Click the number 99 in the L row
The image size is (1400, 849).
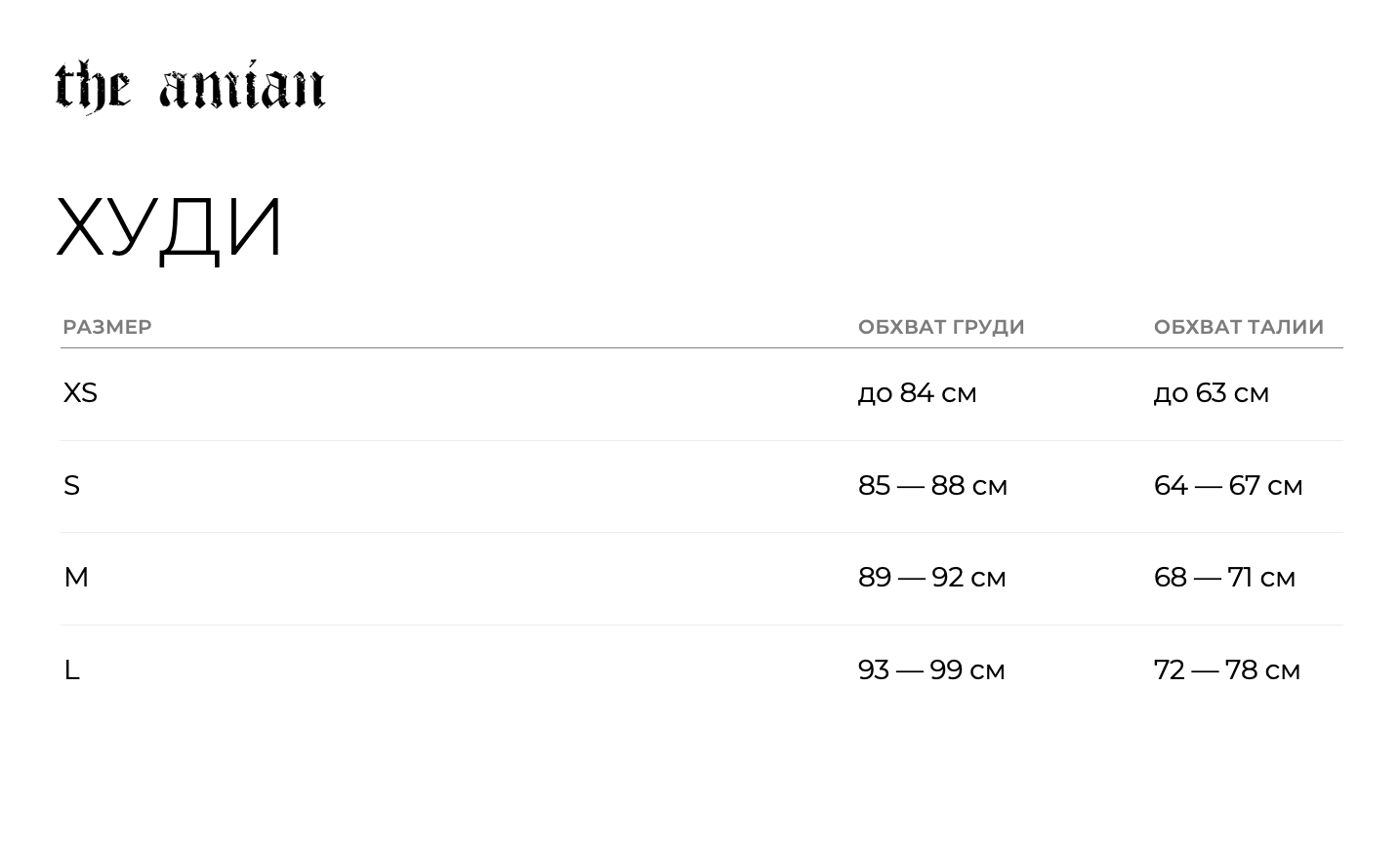(x=946, y=669)
